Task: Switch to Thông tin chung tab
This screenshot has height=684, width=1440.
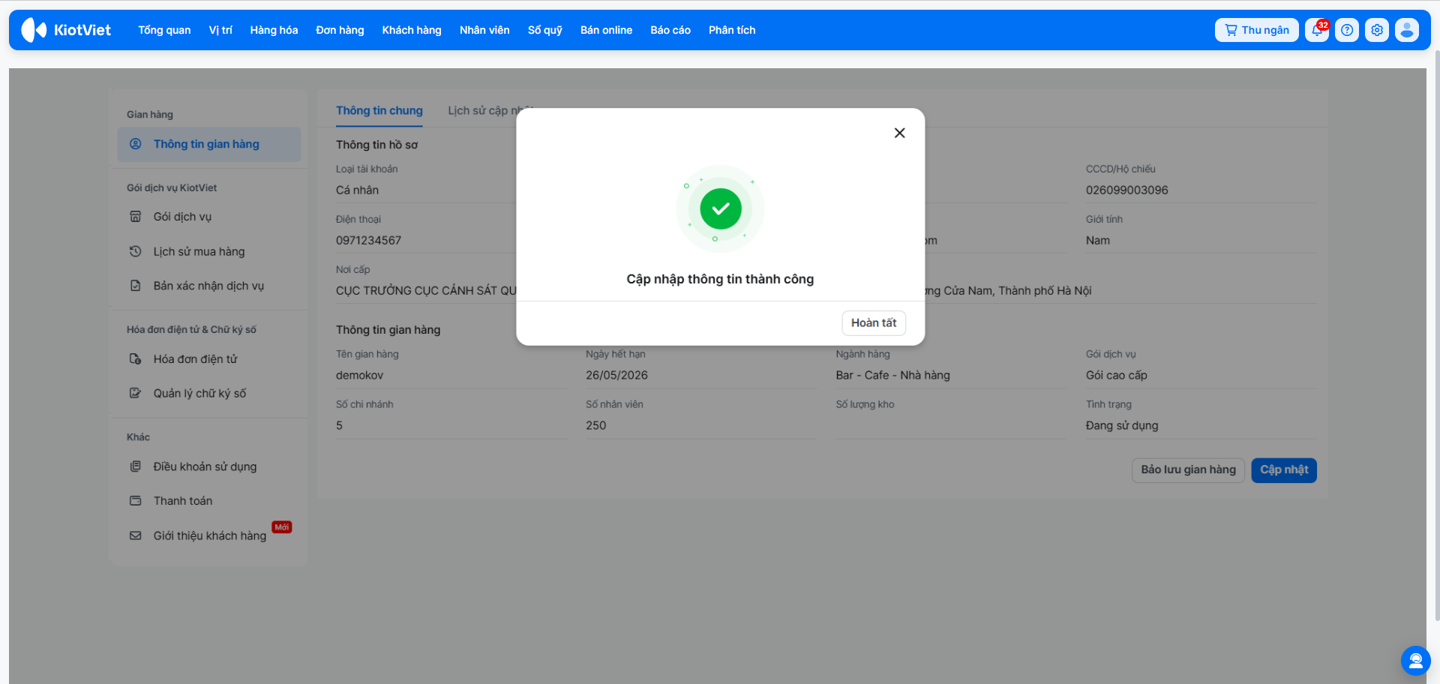Action: [379, 111]
